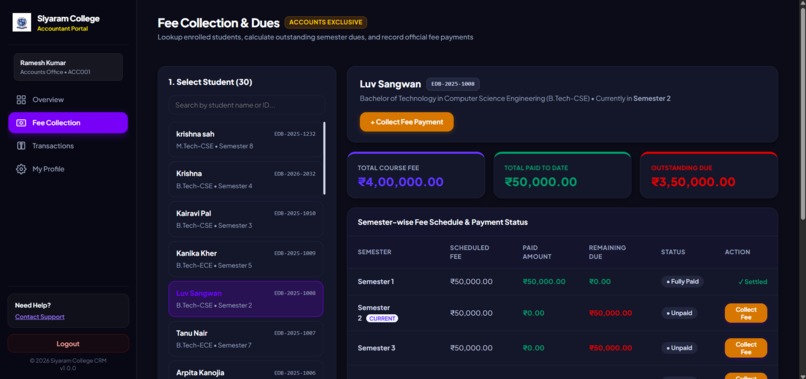806x379 pixels.
Task: Click student ID badge EDB-2025-1008 in header
Action: pyautogui.click(x=453, y=84)
